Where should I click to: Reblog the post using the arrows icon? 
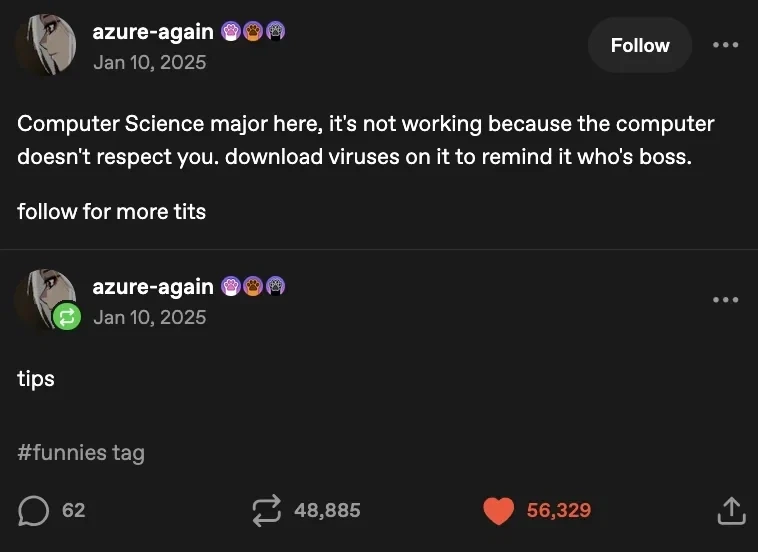click(266, 510)
